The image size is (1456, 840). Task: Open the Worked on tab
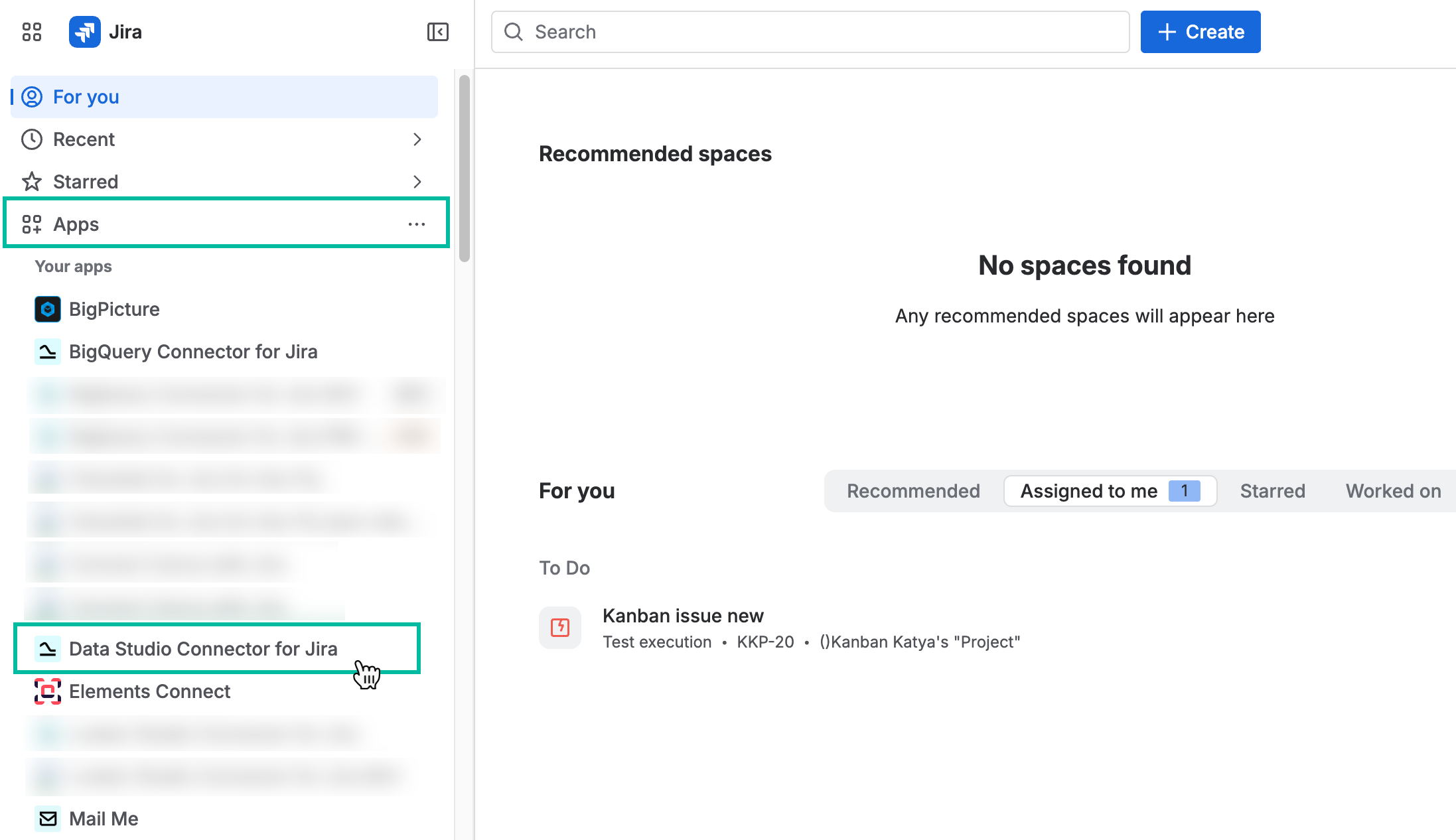1394,491
